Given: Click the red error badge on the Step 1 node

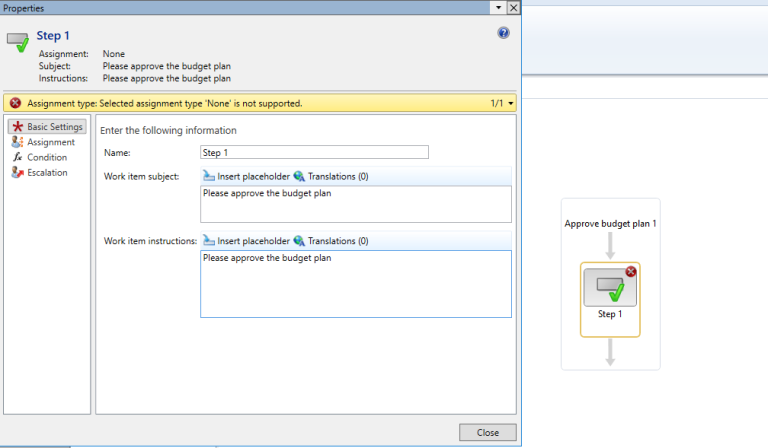Looking at the screenshot, I should point(631,272).
